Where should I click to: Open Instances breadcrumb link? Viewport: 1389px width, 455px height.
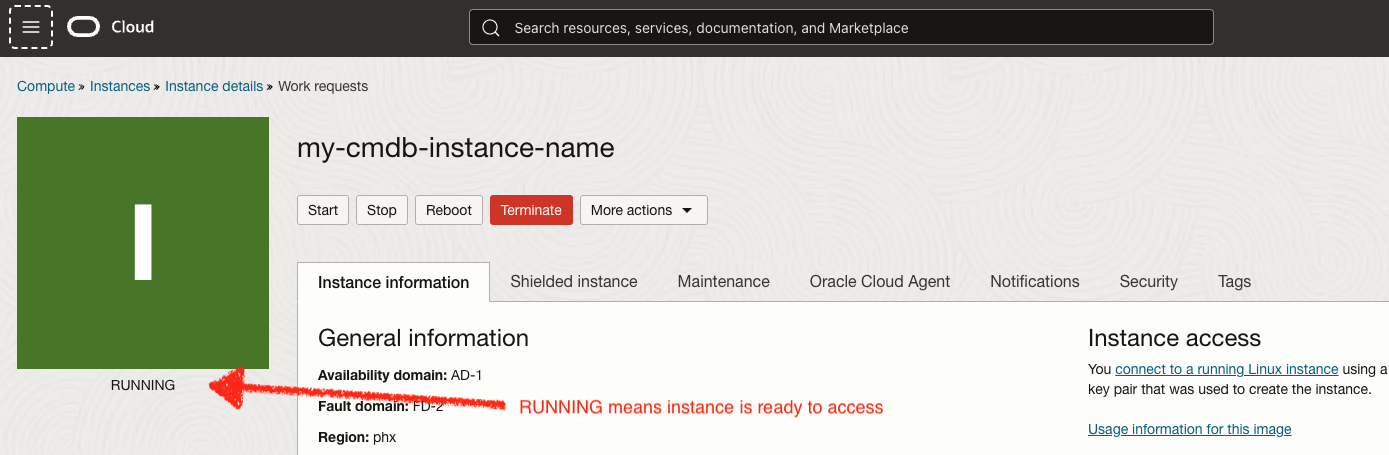pyautogui.click(x=120, y=86)
